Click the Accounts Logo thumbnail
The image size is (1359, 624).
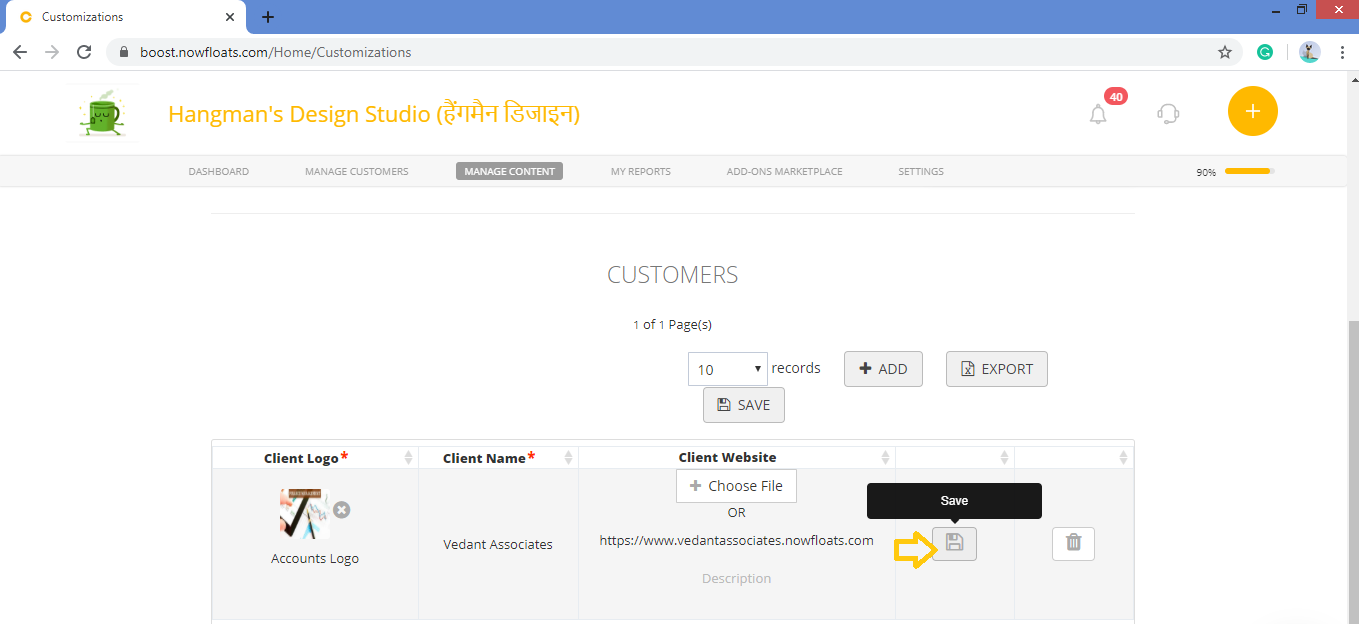click(x=304, y=514)
